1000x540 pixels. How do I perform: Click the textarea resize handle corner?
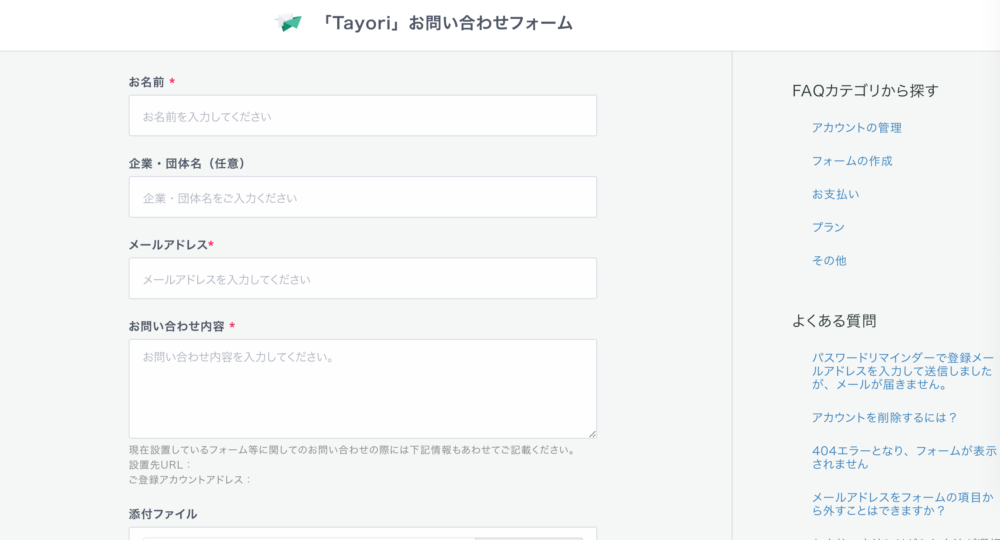(x=592, y=433)
